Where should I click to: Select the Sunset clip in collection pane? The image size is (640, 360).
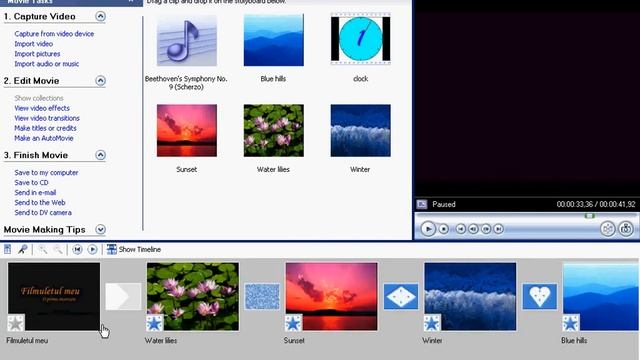pyautogui.click(x=187, y=130)
